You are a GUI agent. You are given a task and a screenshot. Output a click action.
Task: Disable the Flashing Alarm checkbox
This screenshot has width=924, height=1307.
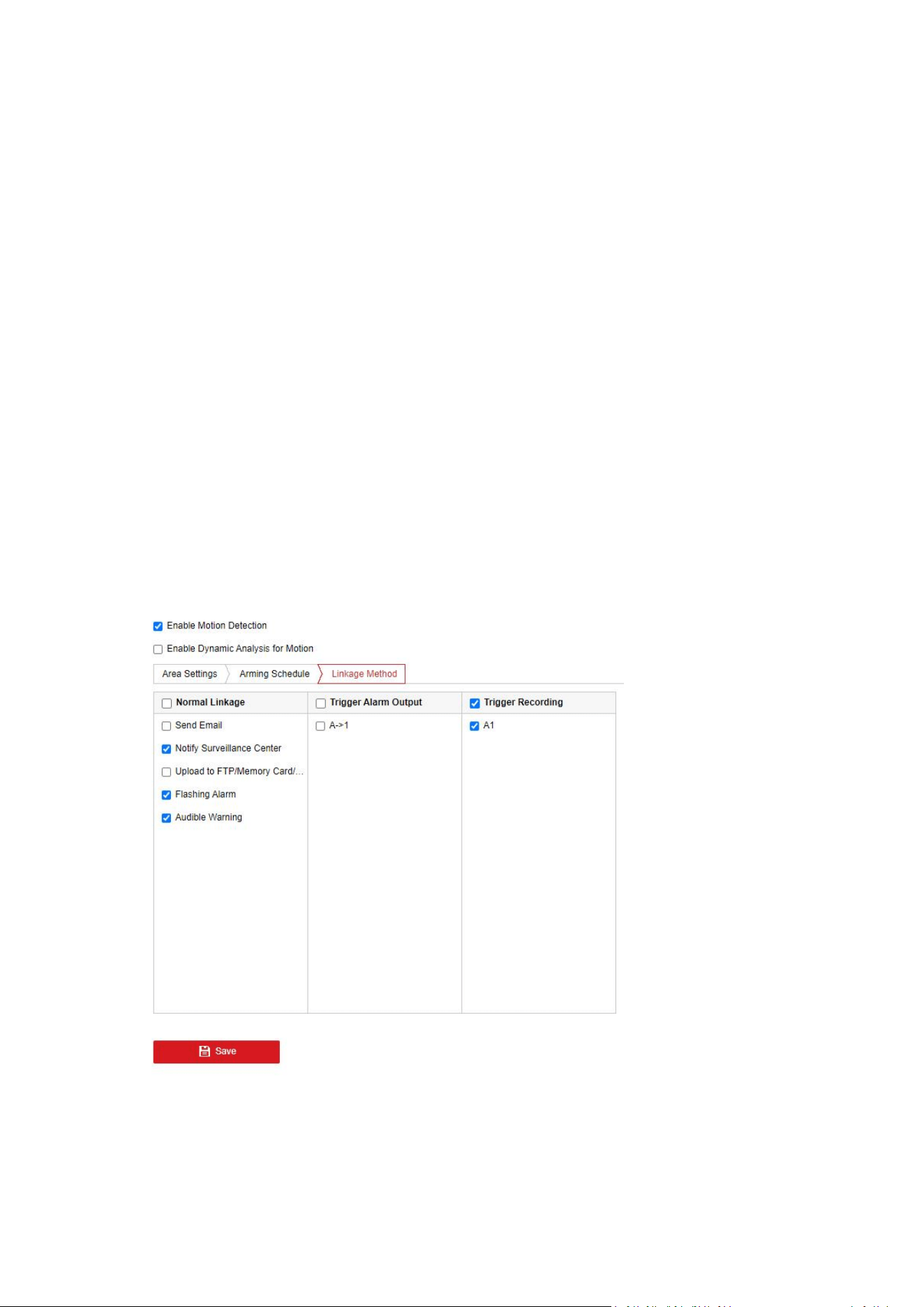(x=166, y=795)
